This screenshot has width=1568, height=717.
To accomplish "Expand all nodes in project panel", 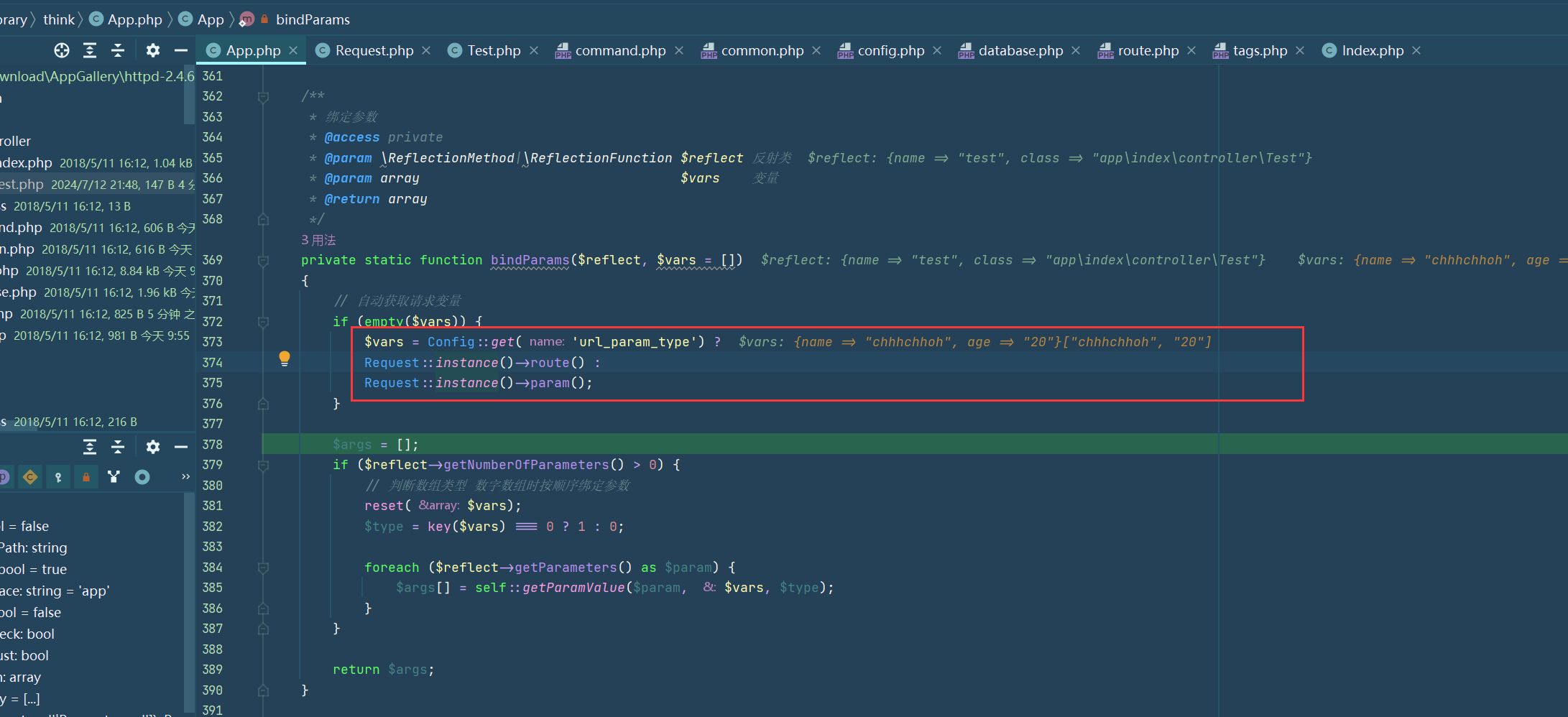I will pos(90,50).
